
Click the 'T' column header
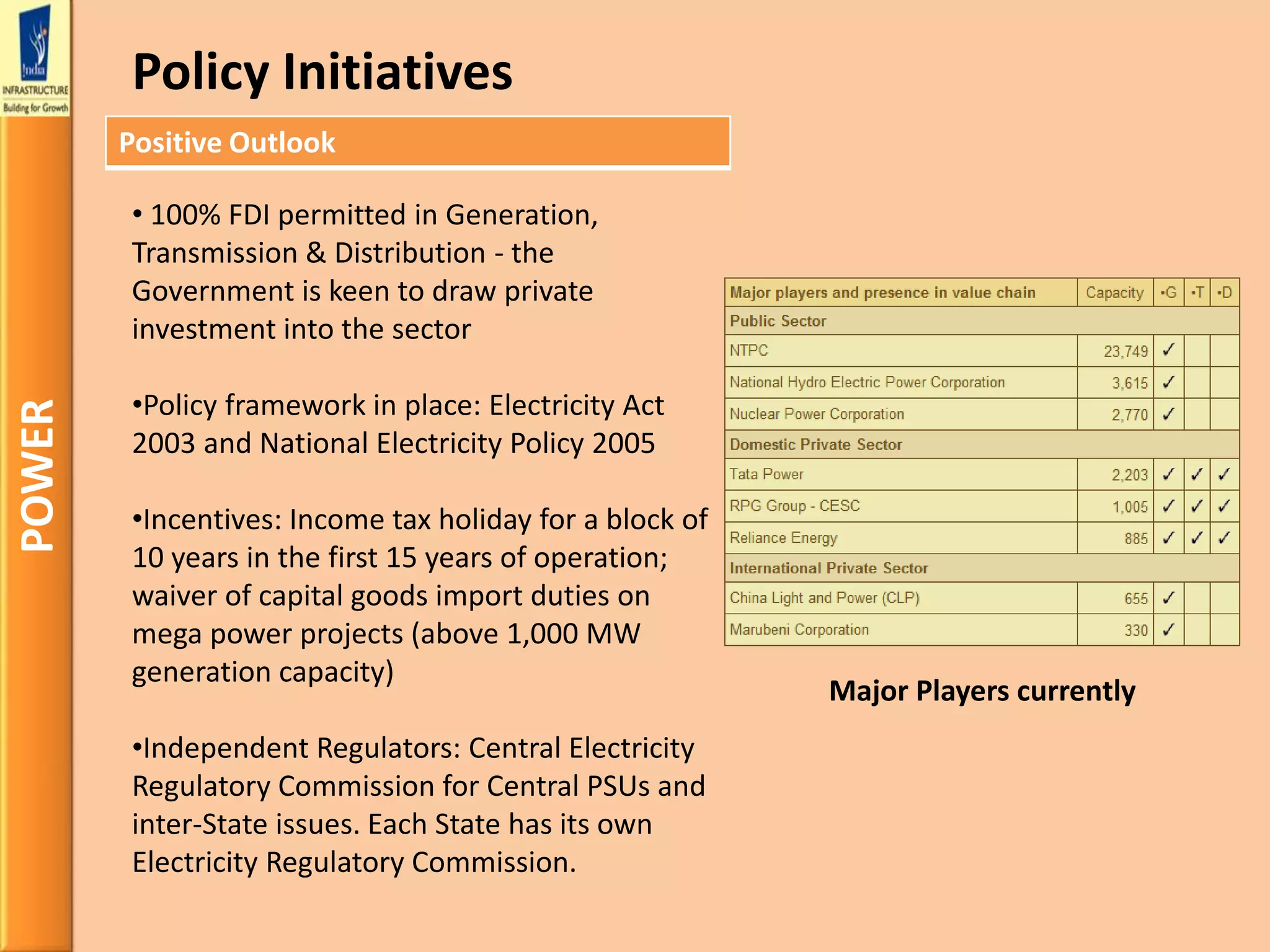[1197, 293]
